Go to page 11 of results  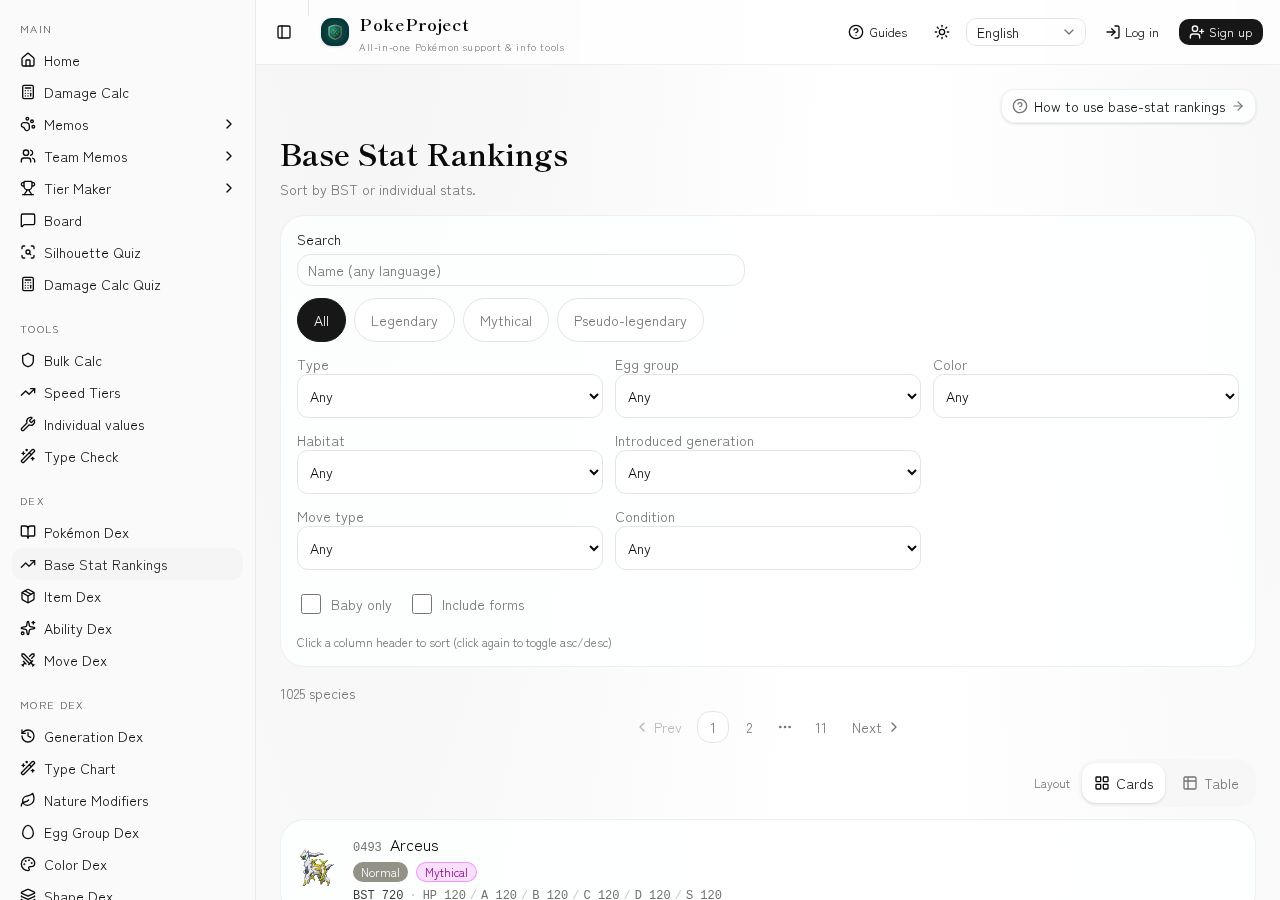pos(821,727)
